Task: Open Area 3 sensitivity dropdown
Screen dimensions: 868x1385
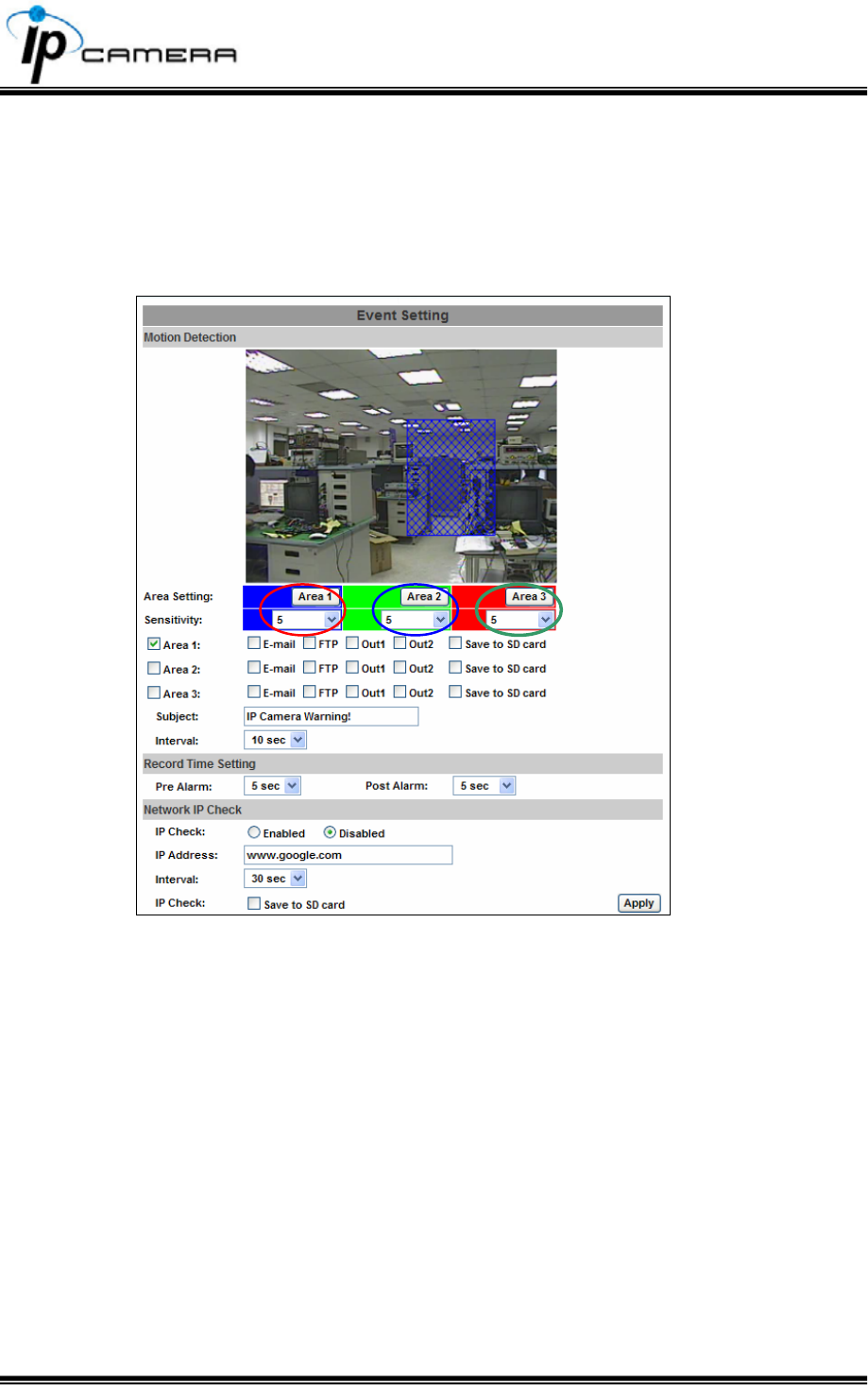Action: pos(520,620)
